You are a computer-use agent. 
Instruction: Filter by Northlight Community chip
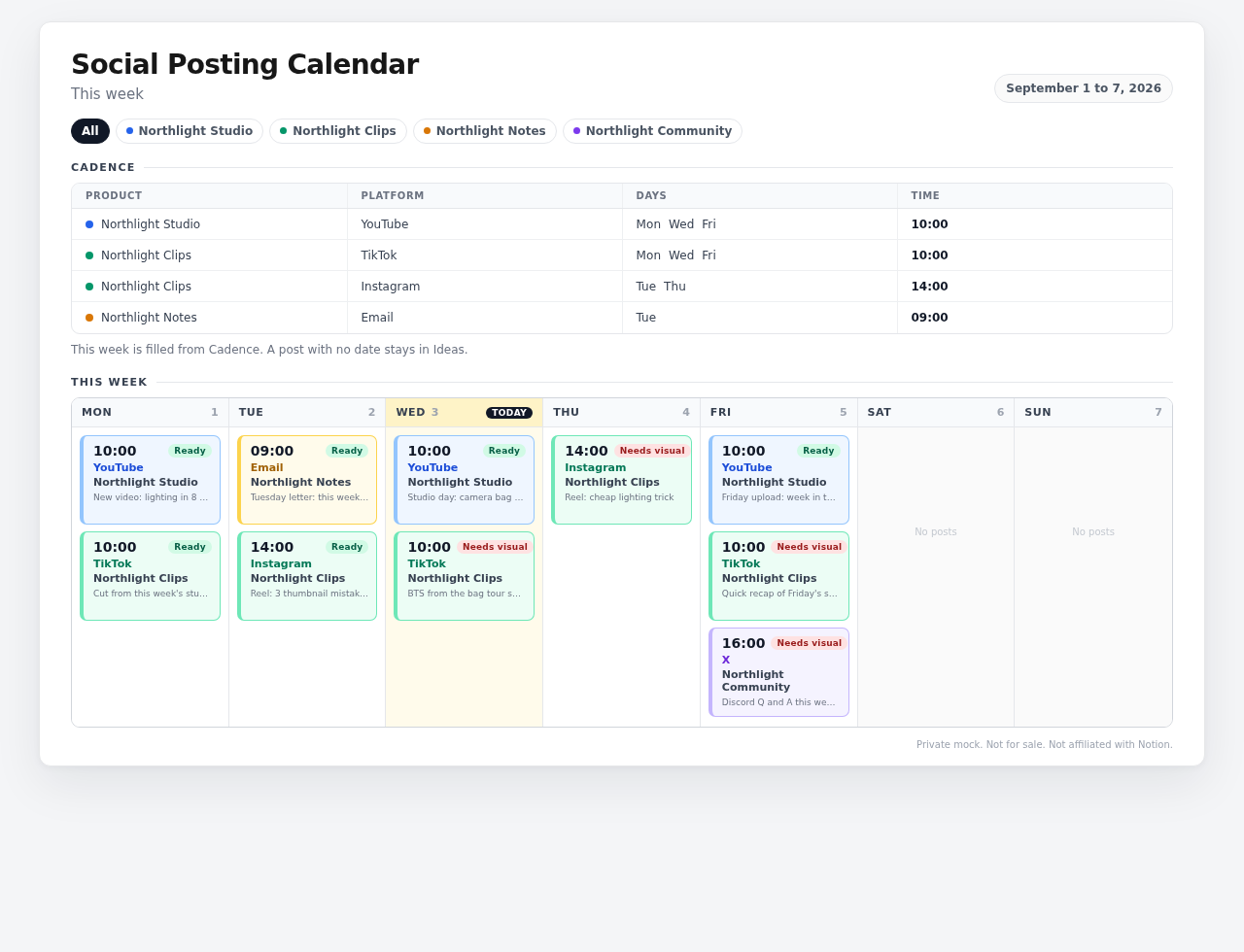652,131
